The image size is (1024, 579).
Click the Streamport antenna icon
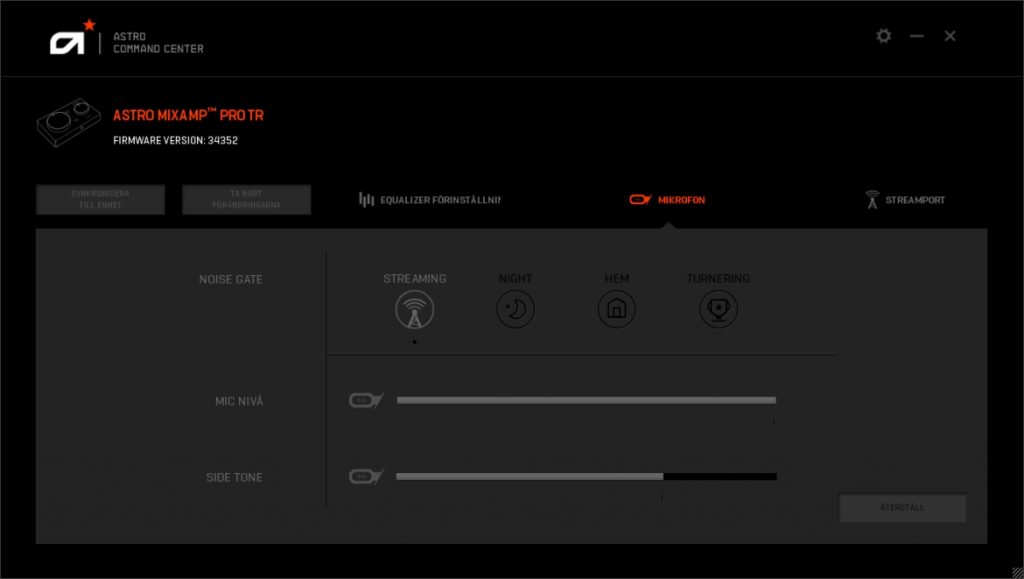click(x=872, y=200)
